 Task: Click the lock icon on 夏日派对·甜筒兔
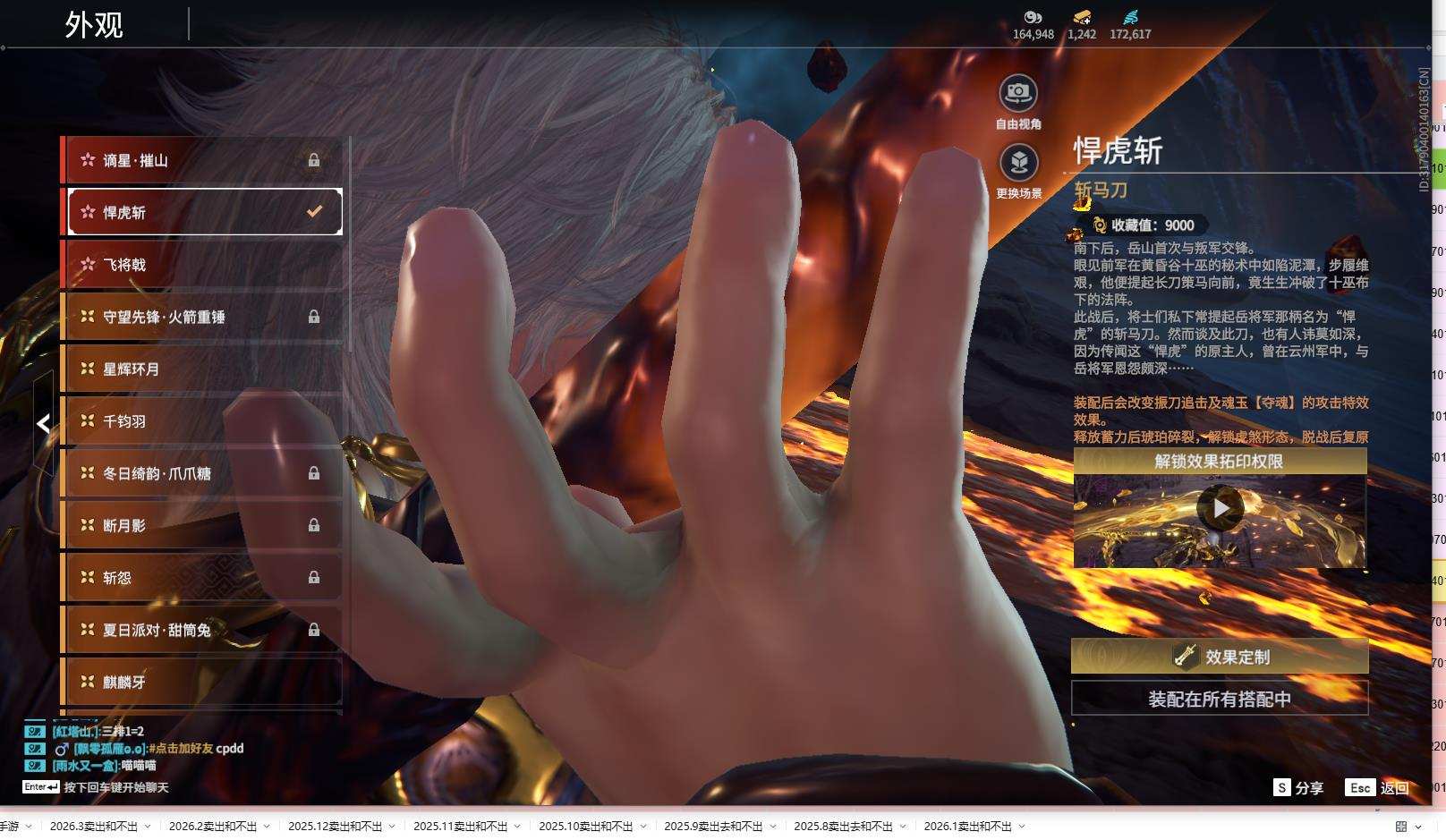pyautogui.click(x=314, y=630)
